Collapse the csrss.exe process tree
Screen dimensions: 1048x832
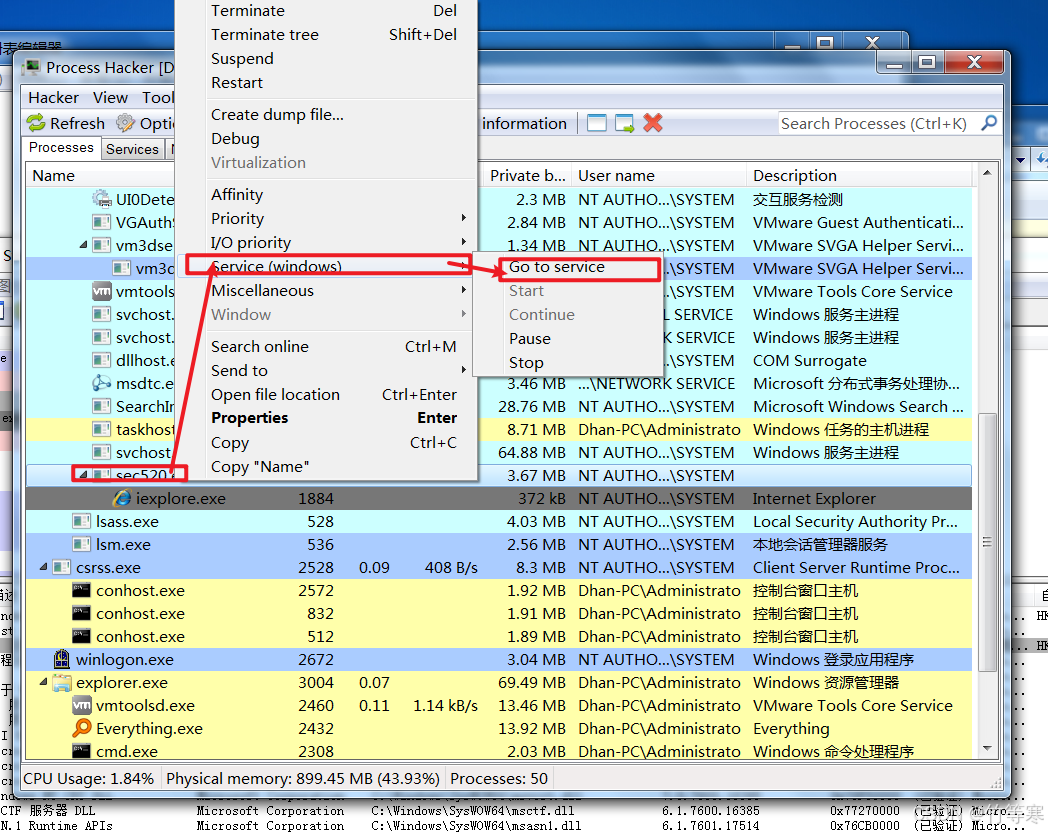[x=43, y=568]
